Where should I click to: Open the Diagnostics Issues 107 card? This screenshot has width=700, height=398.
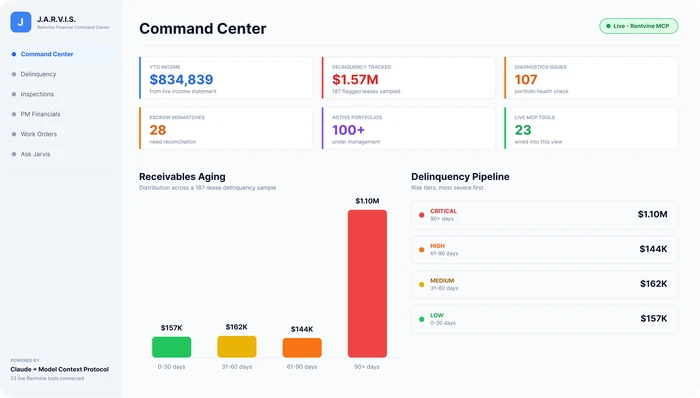coord(591,78)
